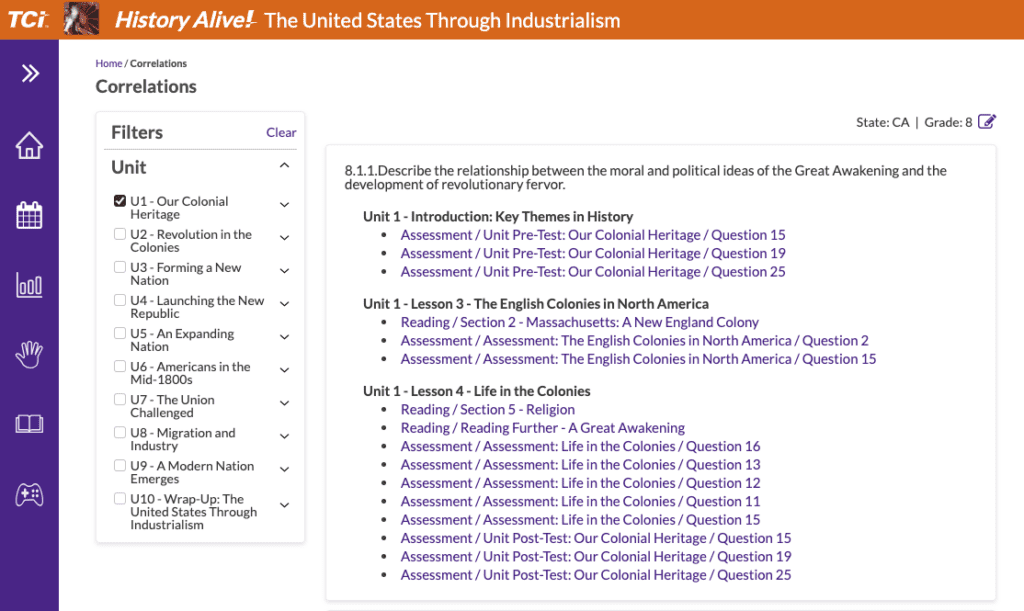Expand U8 - Migration and Industry chevron
Image resolution: width=1024 pixels, height=611 pixels.
pyautogui.click(x=284, y=436)
